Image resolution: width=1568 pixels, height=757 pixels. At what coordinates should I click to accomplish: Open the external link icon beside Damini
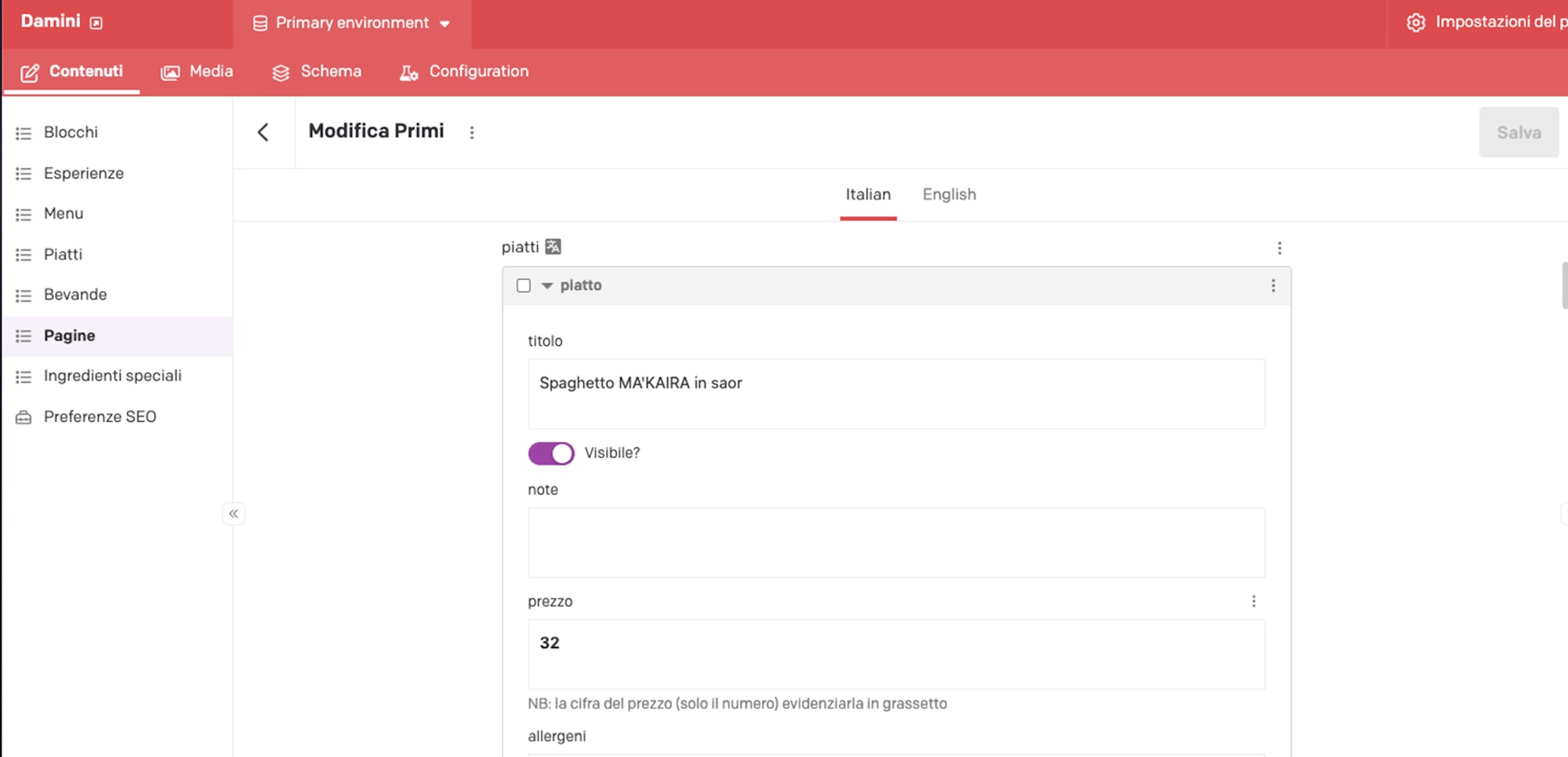point(96,23)
